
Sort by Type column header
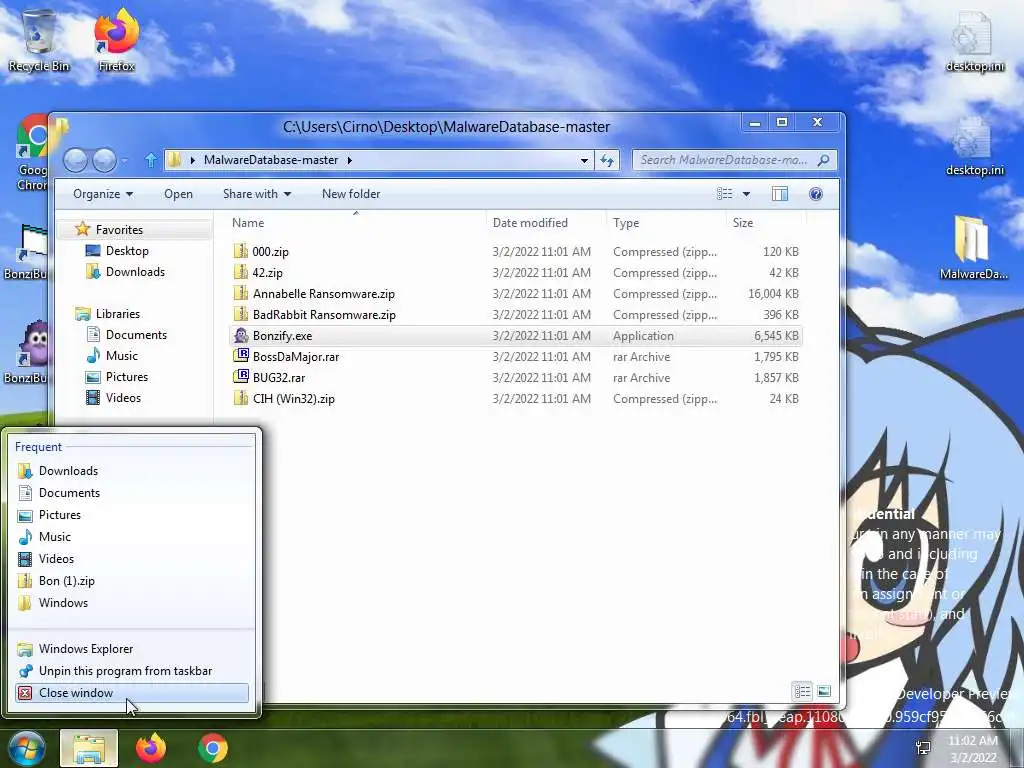point(666,223)
